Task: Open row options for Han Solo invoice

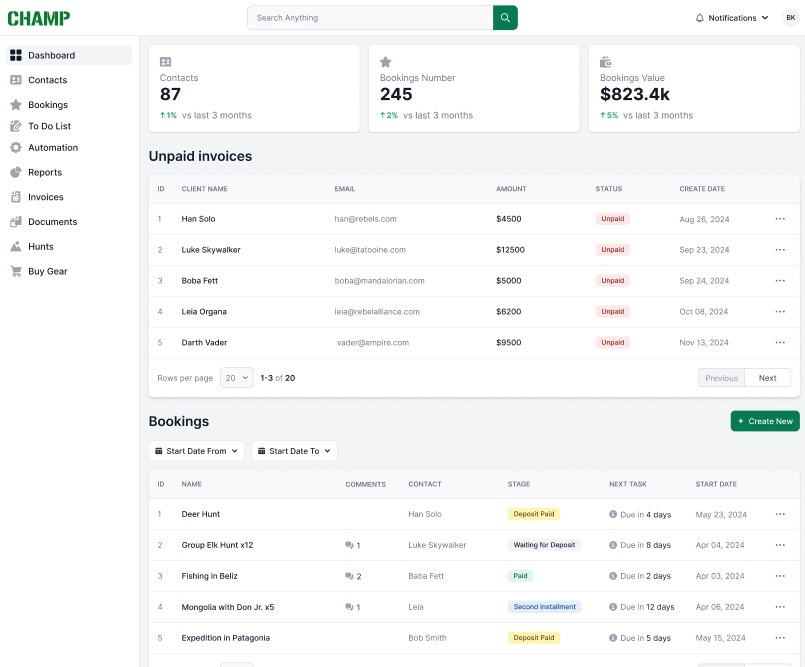Action: coord(780,219)
